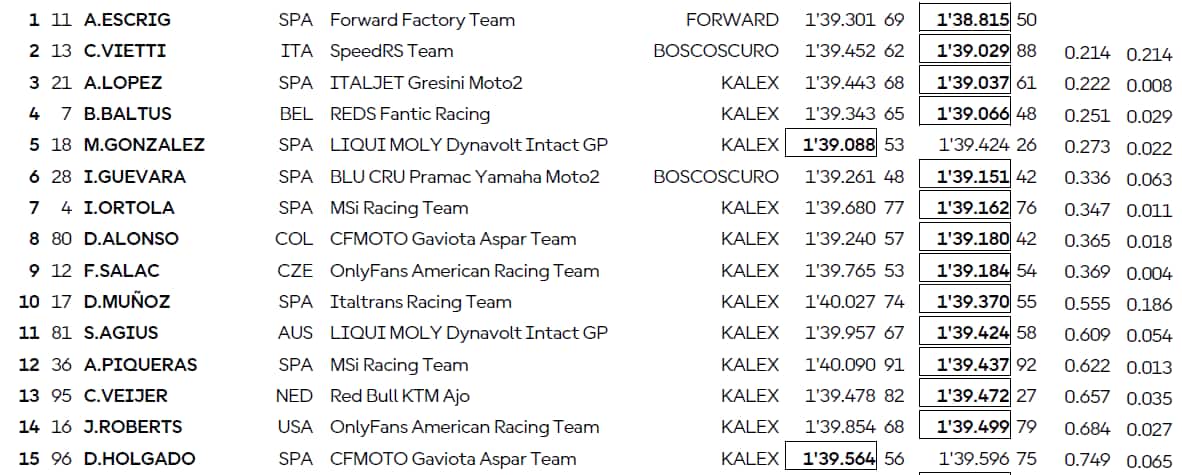Select rider F.SALAC
This screenshot has height=475, width=1182.
pos(122,271)
